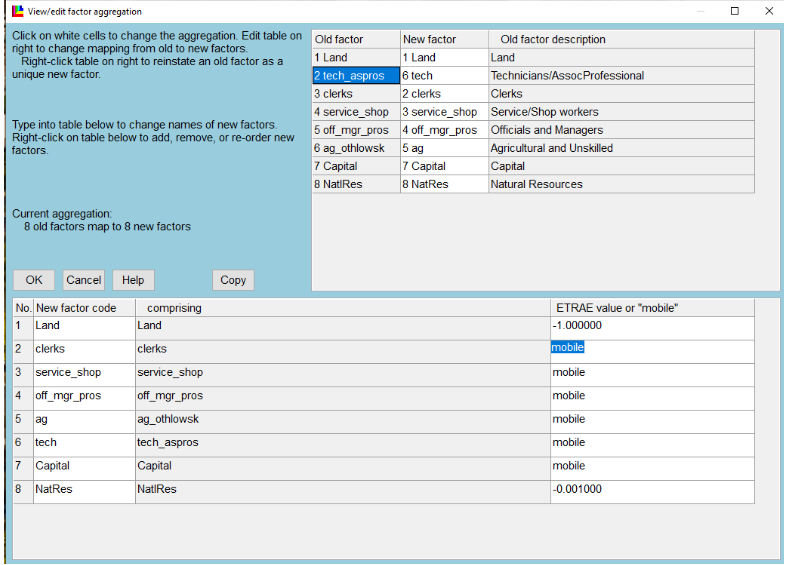Click comprising cell 'ag_othlowsk'
785x565 pixels.
point(342,421)
